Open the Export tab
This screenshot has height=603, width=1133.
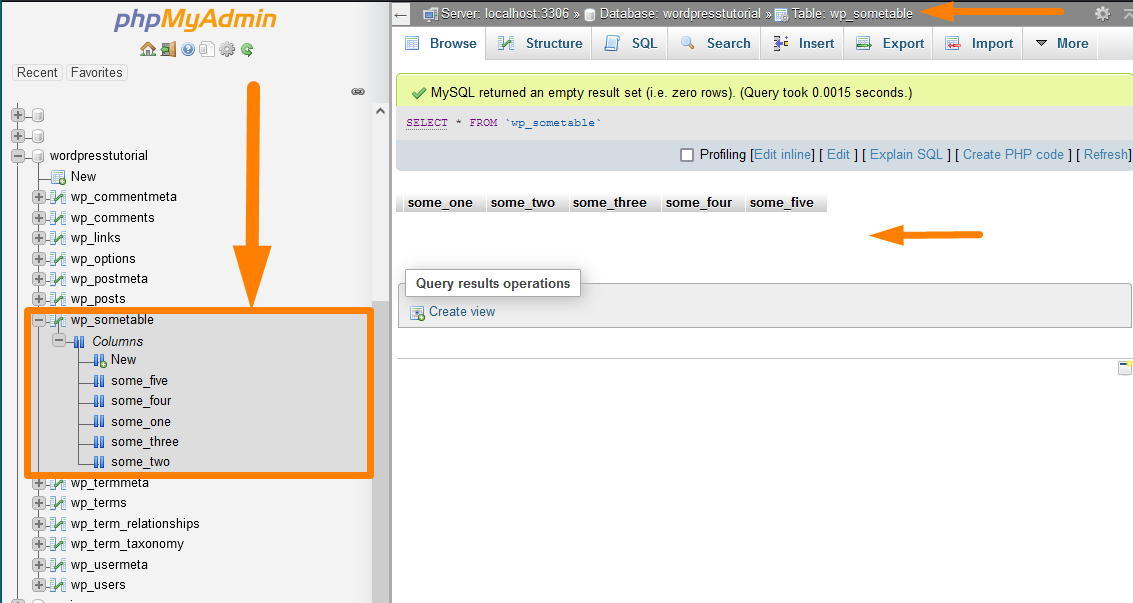(x=889, y=43)
